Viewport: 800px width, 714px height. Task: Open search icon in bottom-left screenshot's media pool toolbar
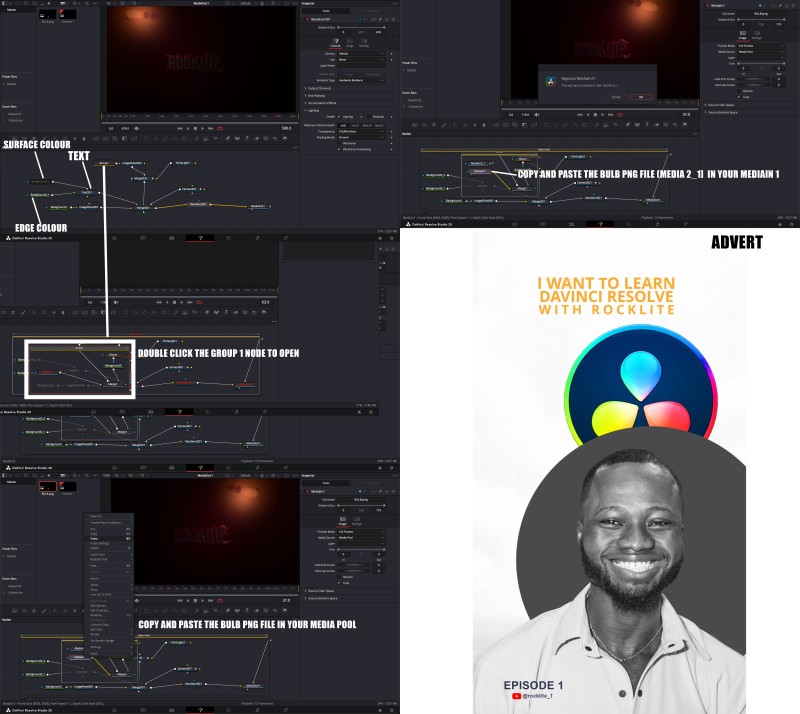[x=74, y=475]
